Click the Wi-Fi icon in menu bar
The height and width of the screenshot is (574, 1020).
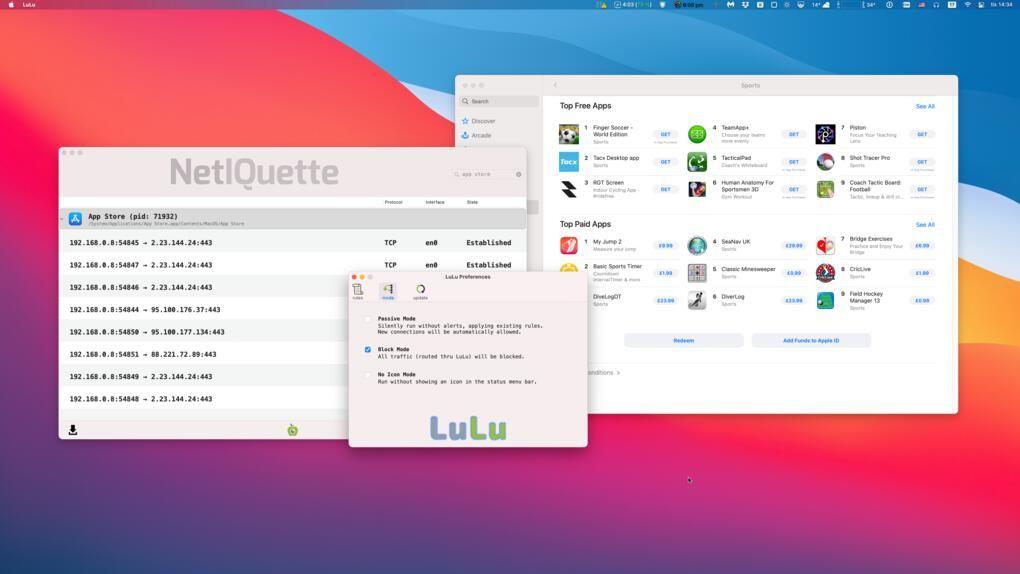click(x=967, y=5)
